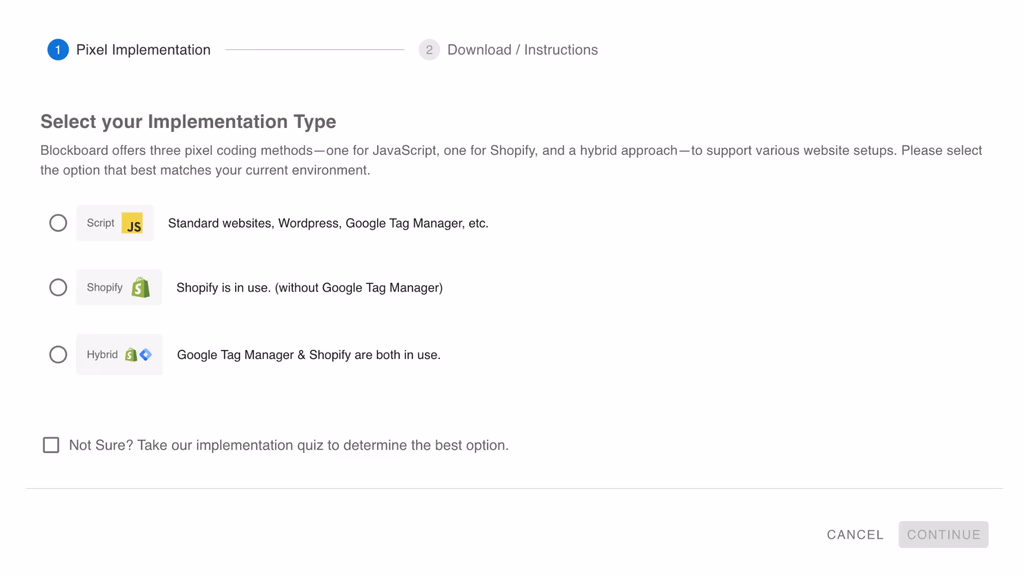The image size is (1024, 575).
Task: Click the 'Hybrid' badge label
Action: (103, 355)
